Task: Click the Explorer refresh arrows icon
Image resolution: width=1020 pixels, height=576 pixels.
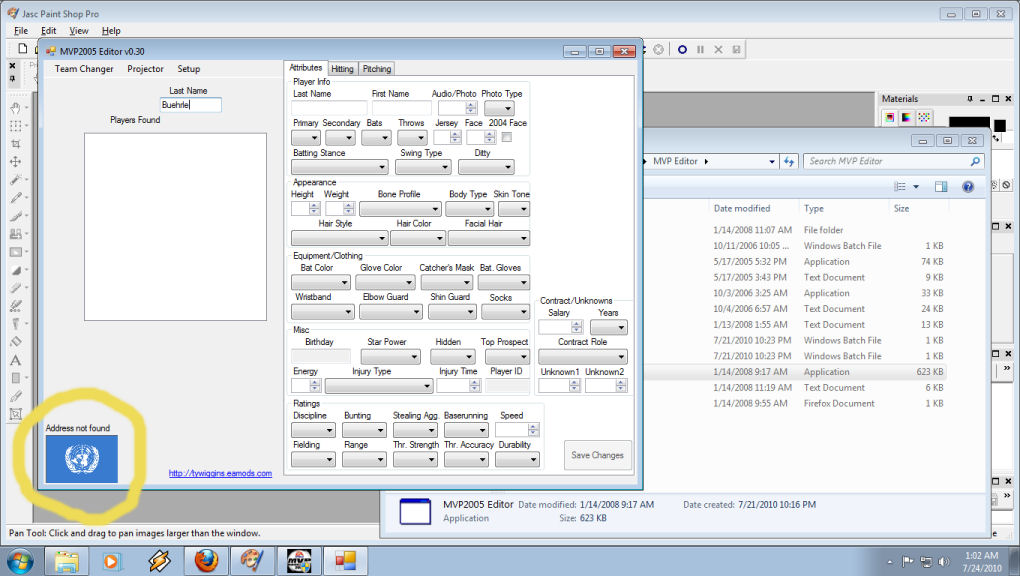Action: pyautogui.click(x=789, y=161)
